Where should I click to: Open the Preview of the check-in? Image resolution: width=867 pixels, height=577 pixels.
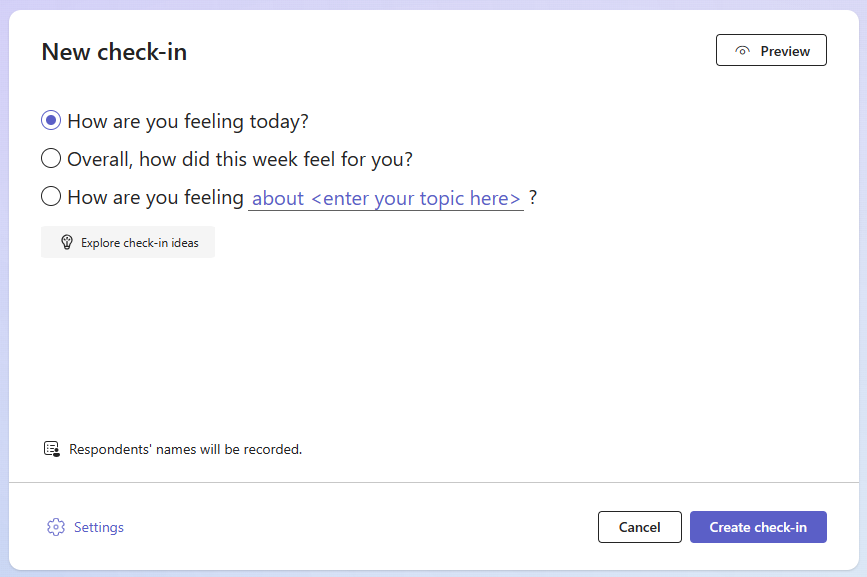click(x=771, y=51)
